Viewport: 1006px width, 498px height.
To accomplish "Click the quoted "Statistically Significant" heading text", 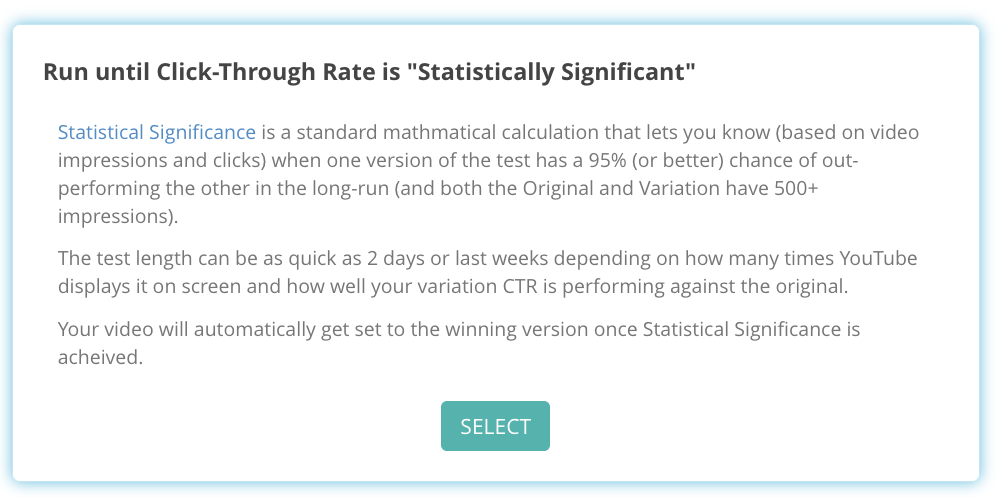I will coord(551,72).
